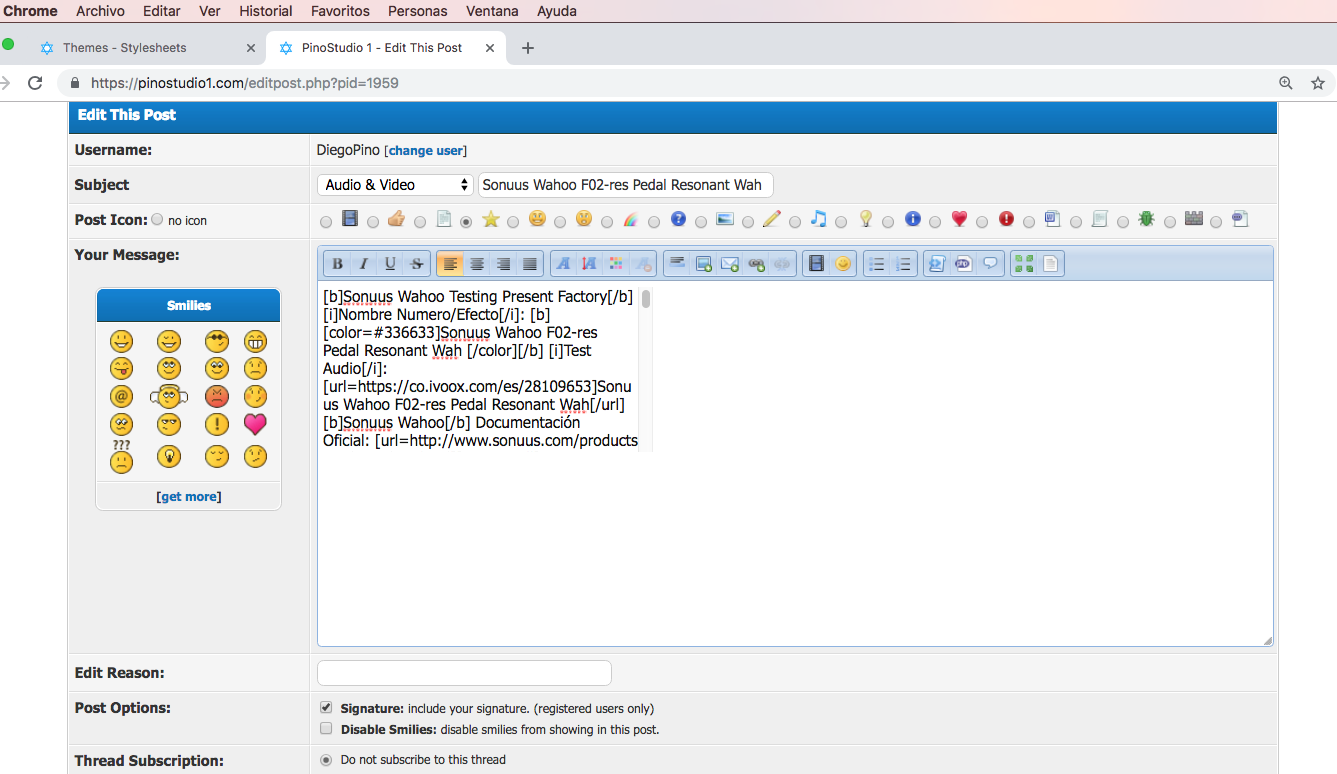The image size is (1337, 774).
Task: Align message text to the right
Action: [503, 264]
